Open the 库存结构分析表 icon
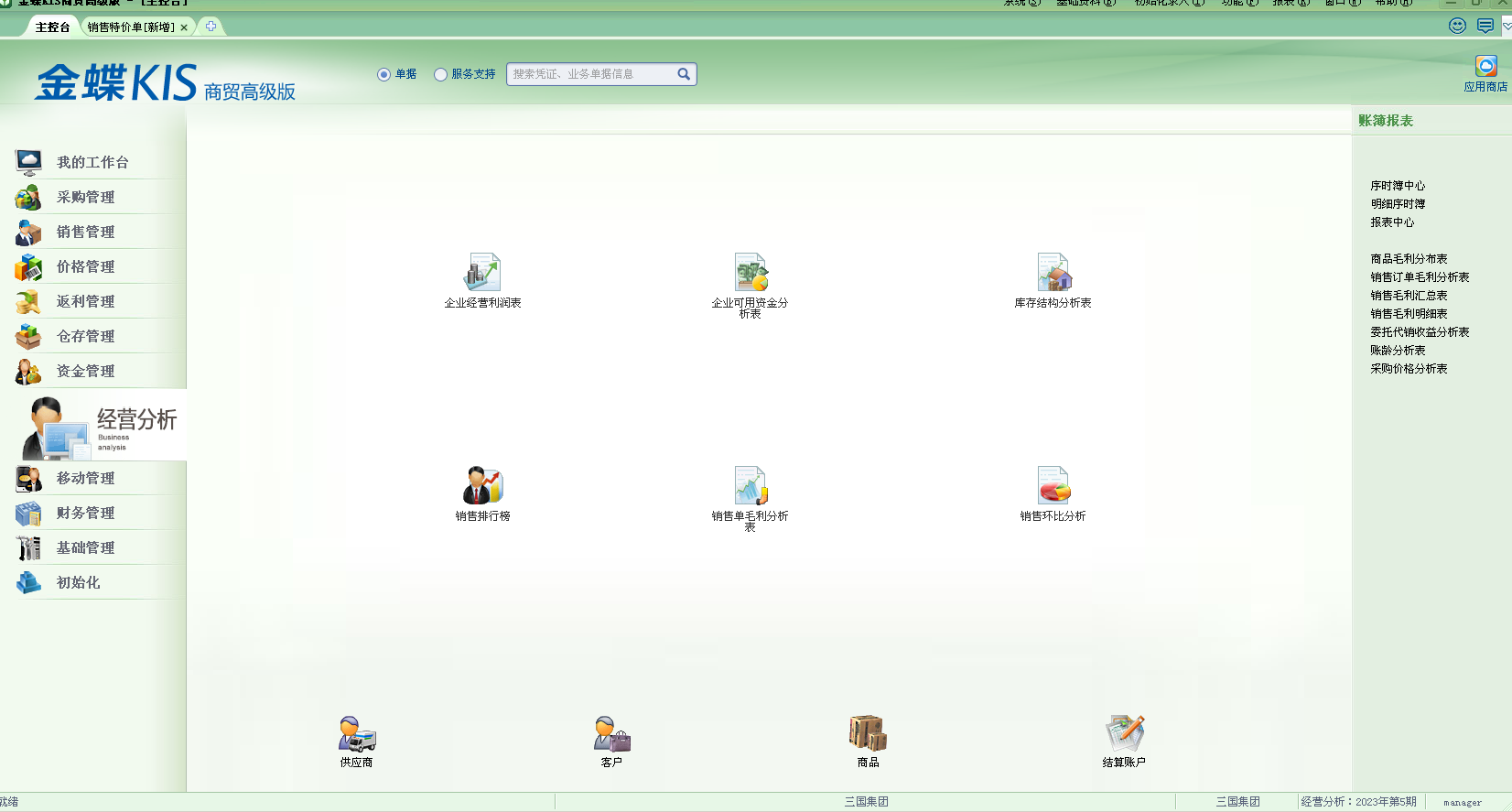The image size is (1512, 812). point(1053,273)
